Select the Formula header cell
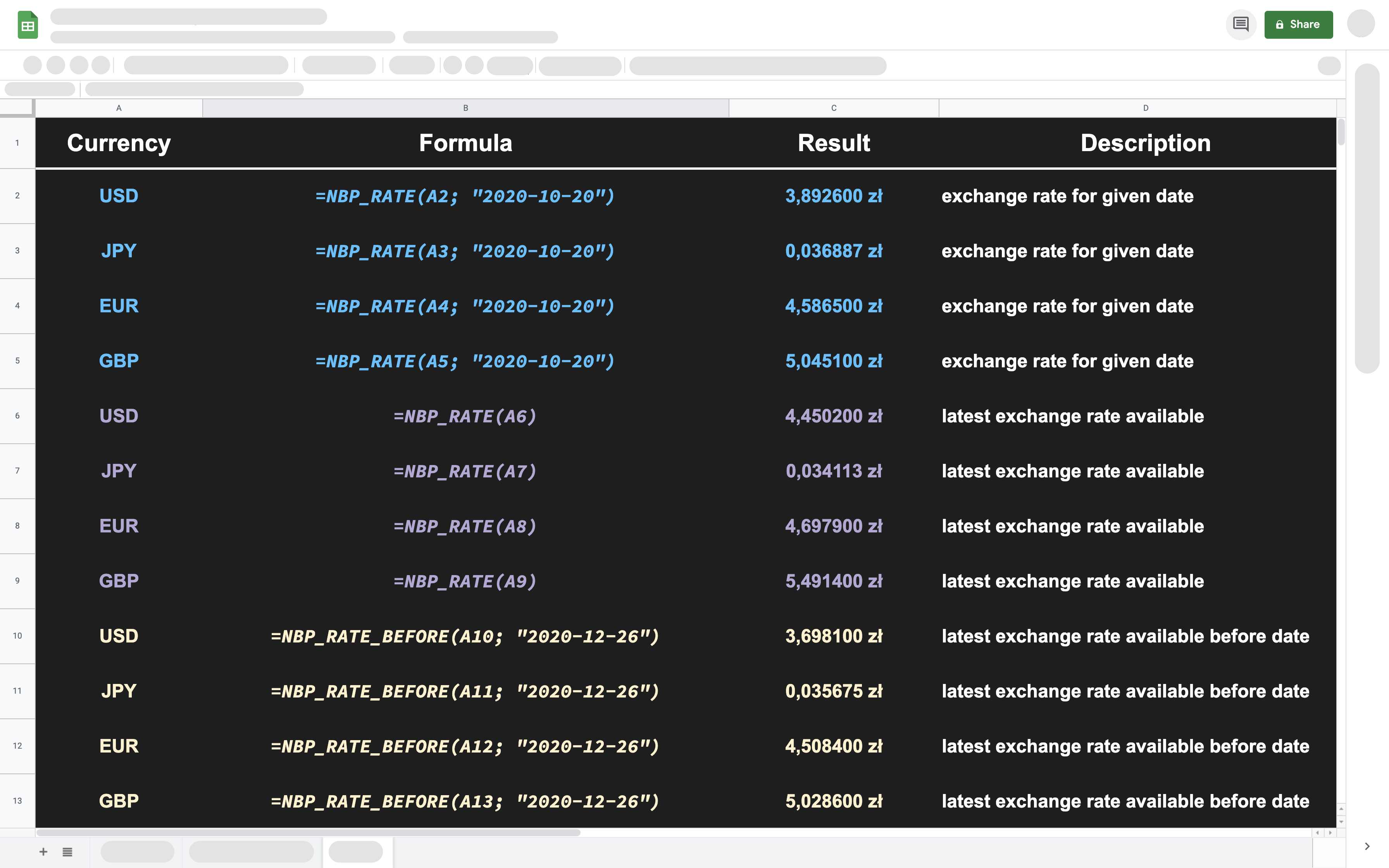 point(465,143)
